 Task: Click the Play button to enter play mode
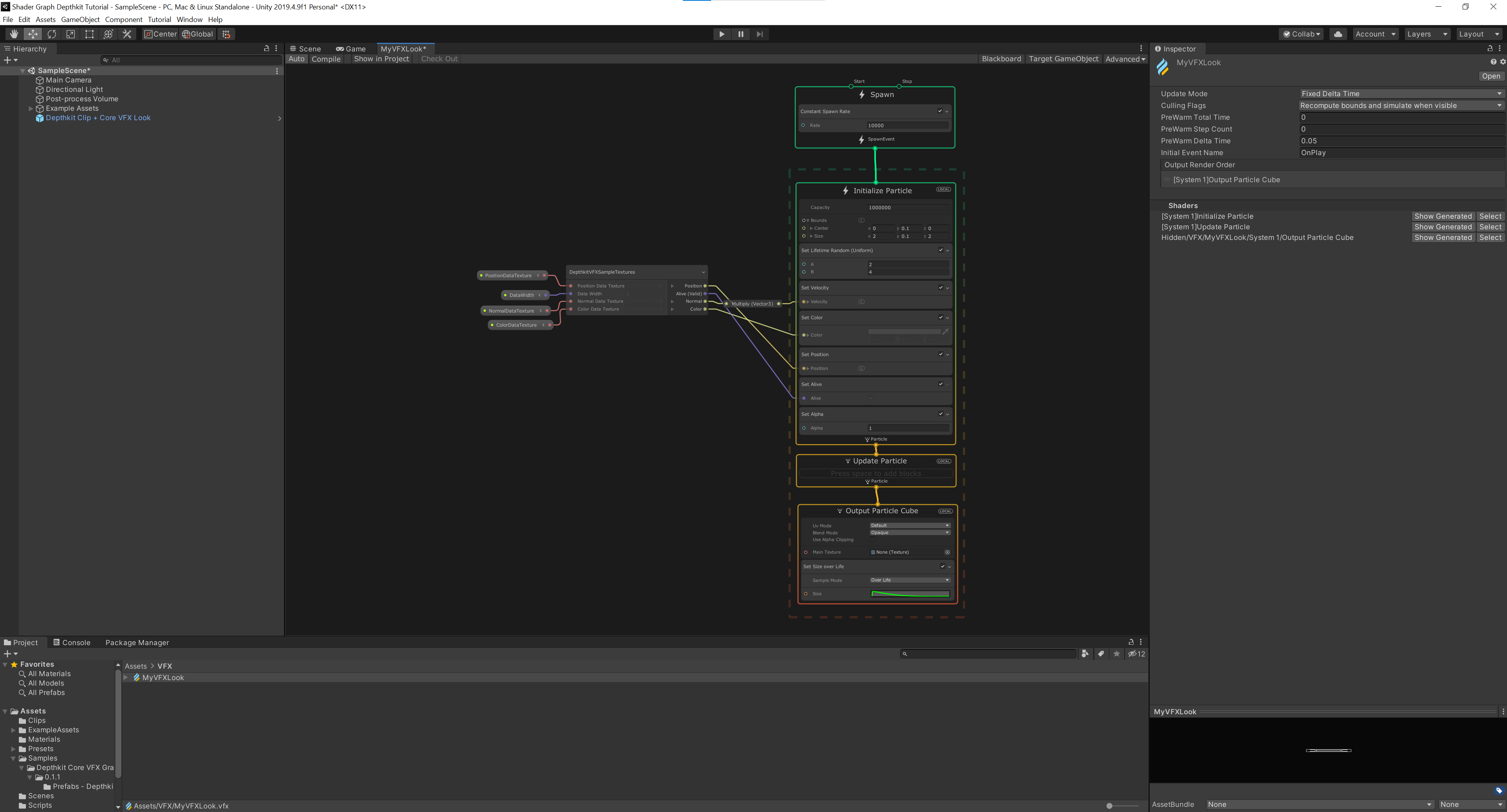(x=721, y=34)
